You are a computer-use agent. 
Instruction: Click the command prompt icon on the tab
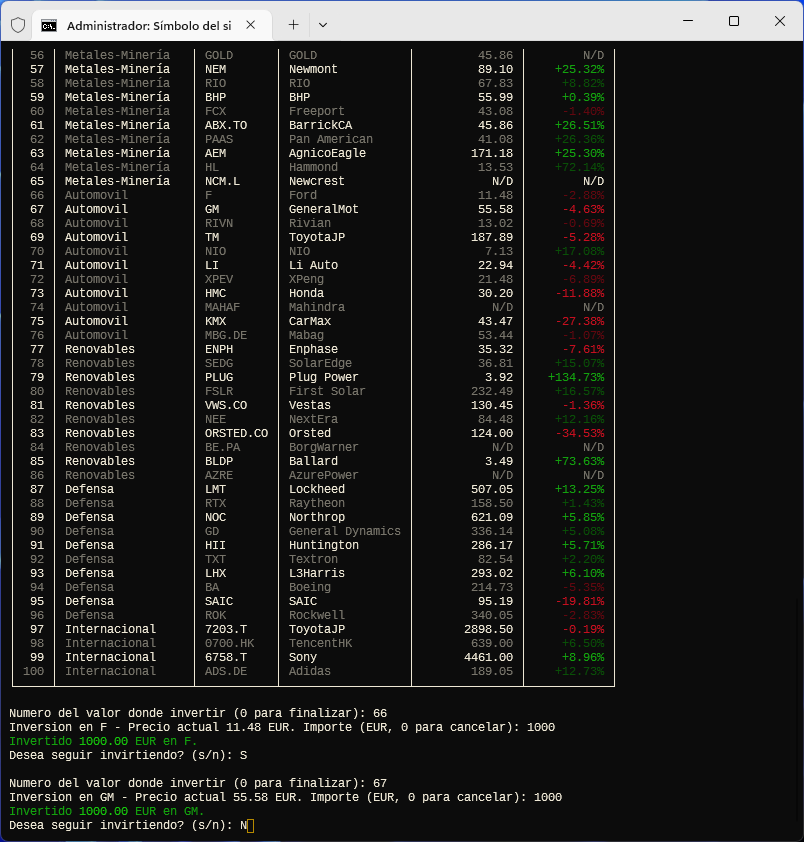[x=49, y=24]
